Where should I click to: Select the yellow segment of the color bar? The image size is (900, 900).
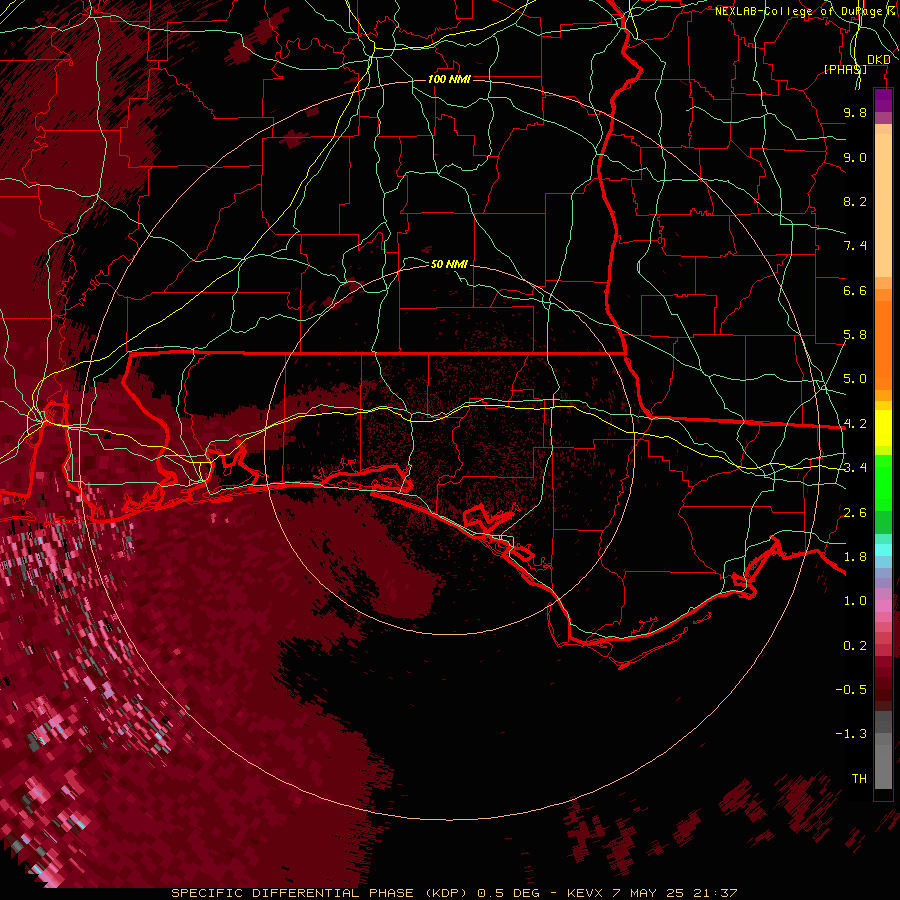pos(883,428)
